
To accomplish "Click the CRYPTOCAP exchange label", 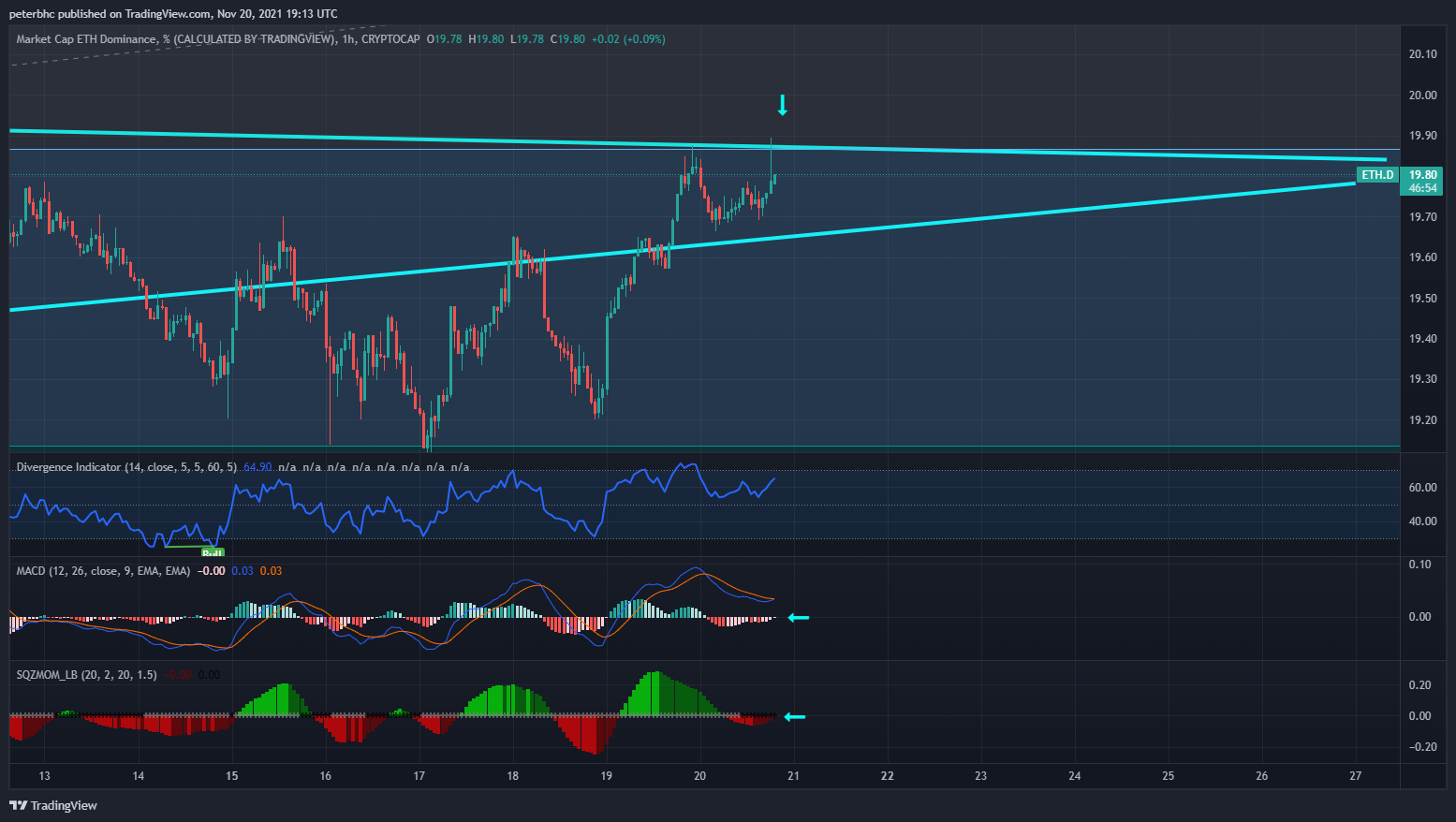I will pyautogui.click(x=390, y=39).
